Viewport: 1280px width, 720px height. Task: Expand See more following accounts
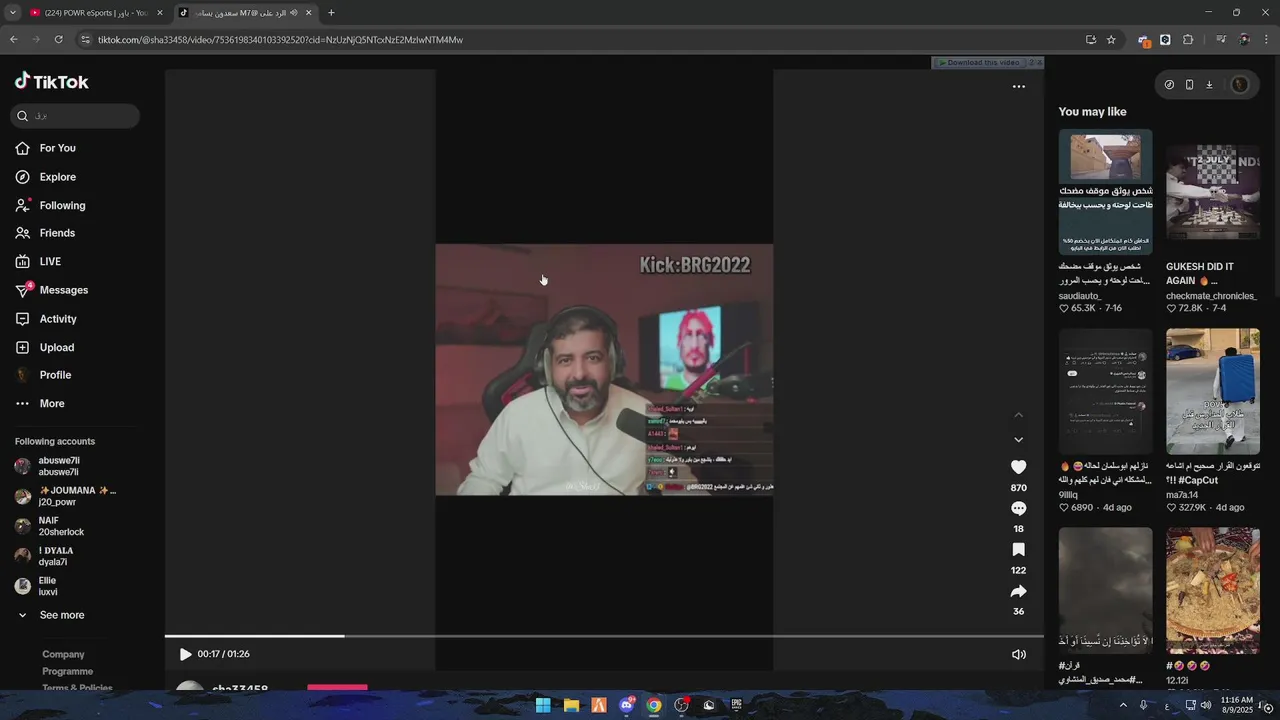coord(61,615)
